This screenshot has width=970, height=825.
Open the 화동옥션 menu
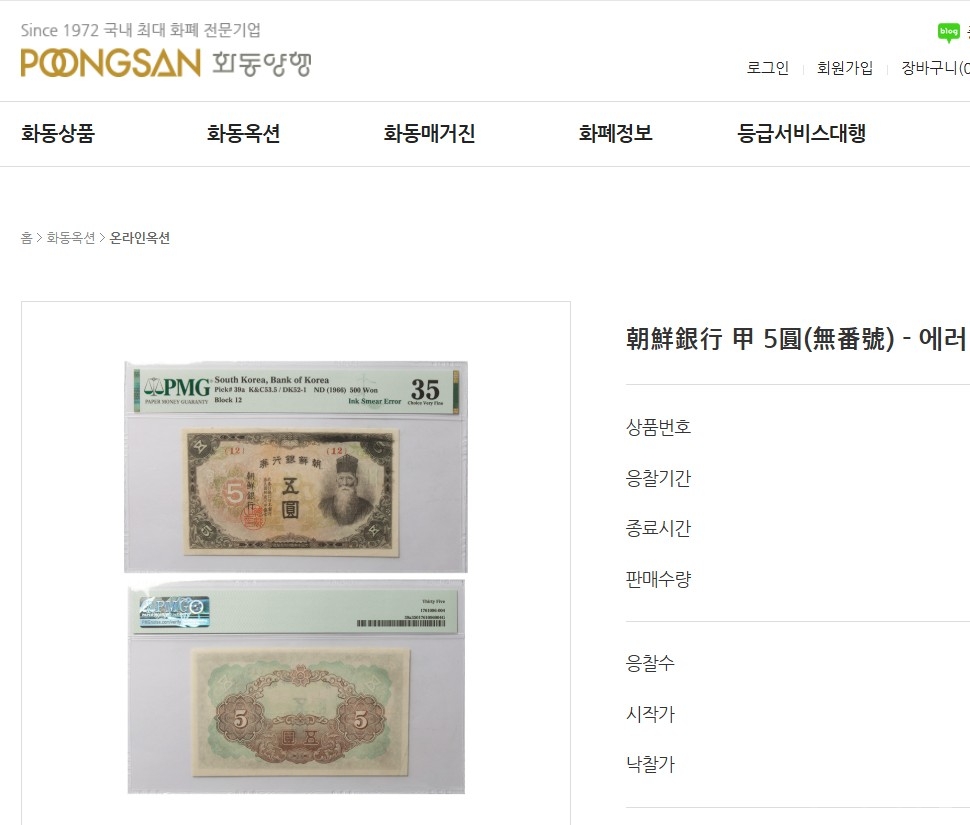[243, 134]
